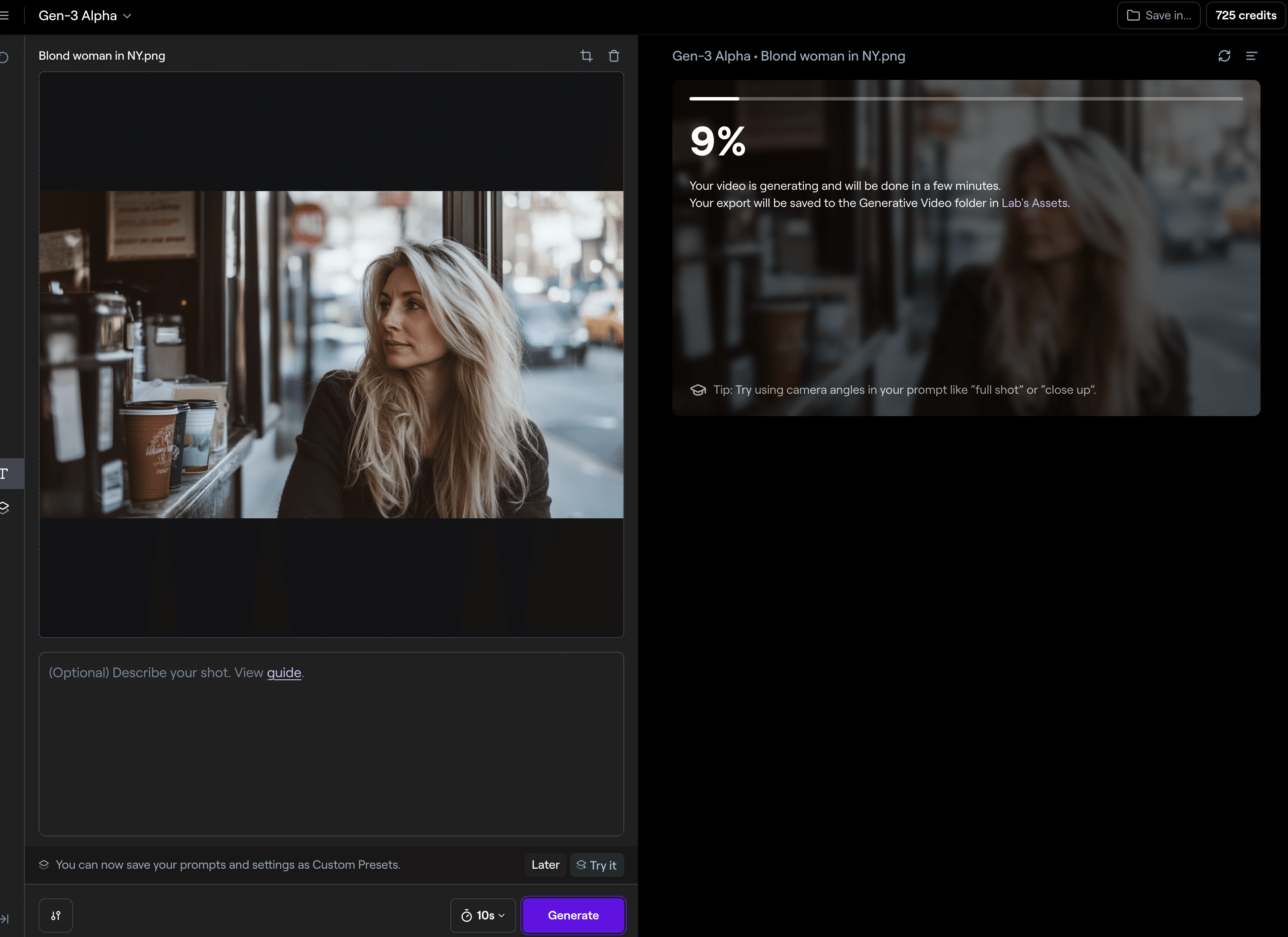Image resolution: width=1288 pixels, height=937 pixels.
Task: Click the generation progress bar
Action: (966, 99)
